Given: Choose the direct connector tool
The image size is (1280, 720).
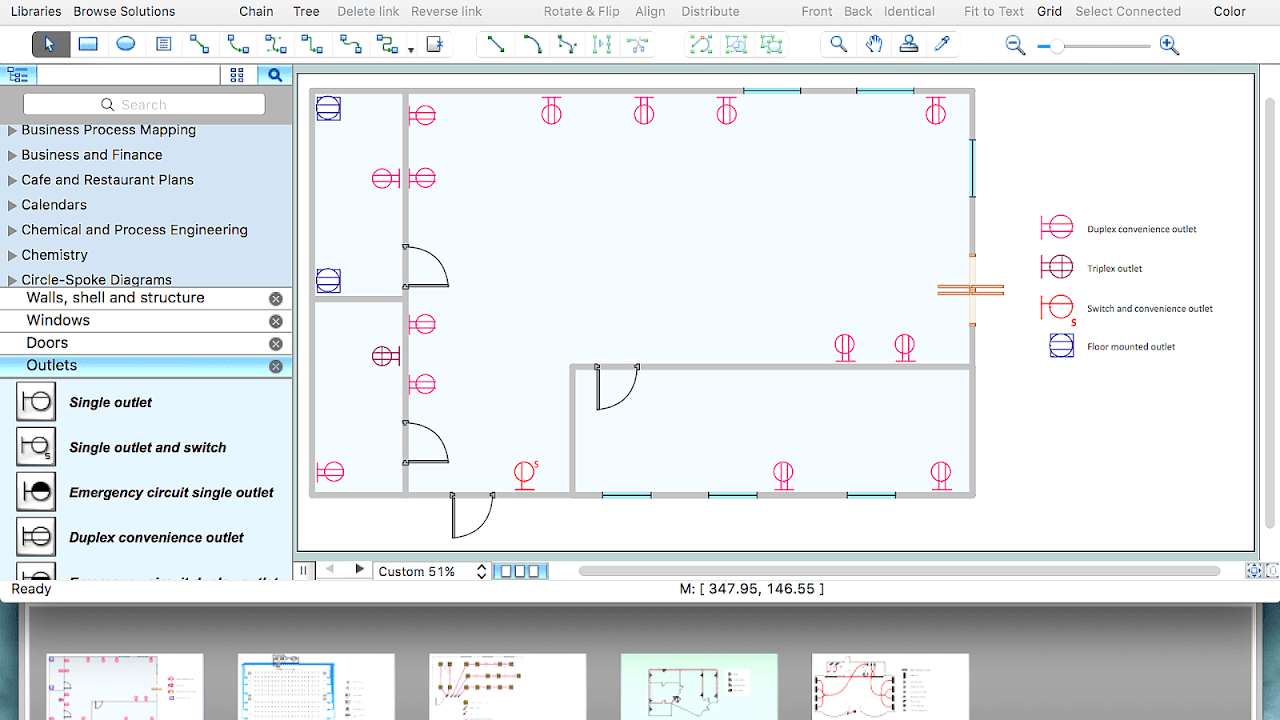Looking at the screenshot, I should pos(200,45).
